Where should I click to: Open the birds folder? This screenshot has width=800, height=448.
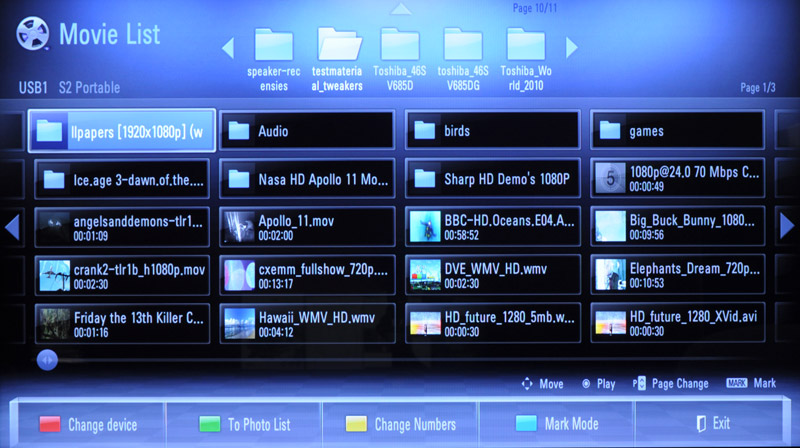tap(492, 131)
